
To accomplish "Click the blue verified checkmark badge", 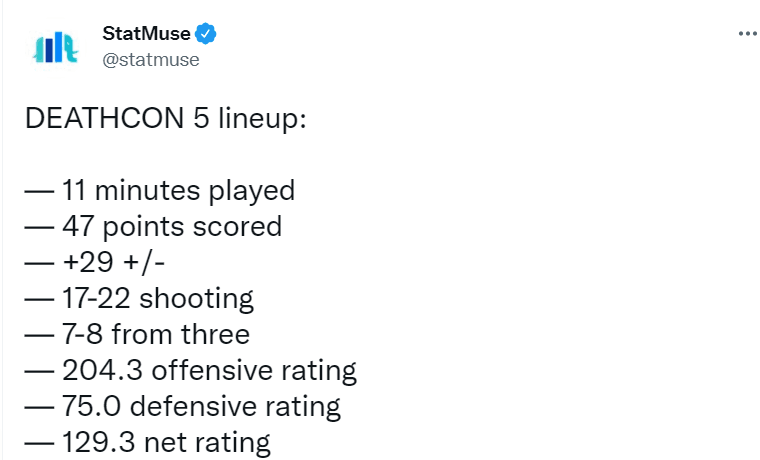I will coord(206,33).
